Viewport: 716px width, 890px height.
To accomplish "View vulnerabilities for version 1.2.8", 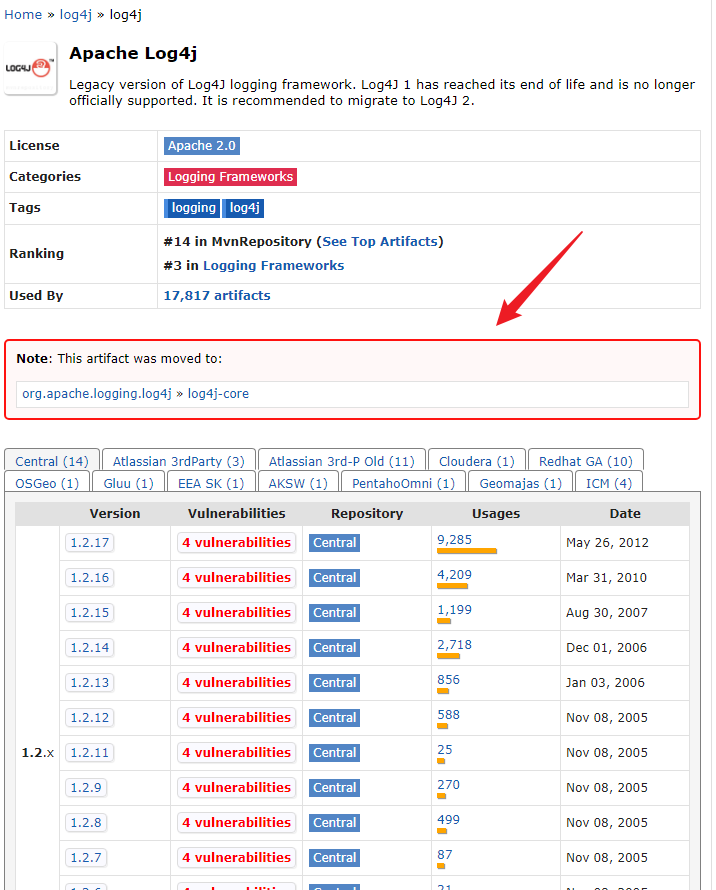I will pyautogui.click(x=236, y=822).
